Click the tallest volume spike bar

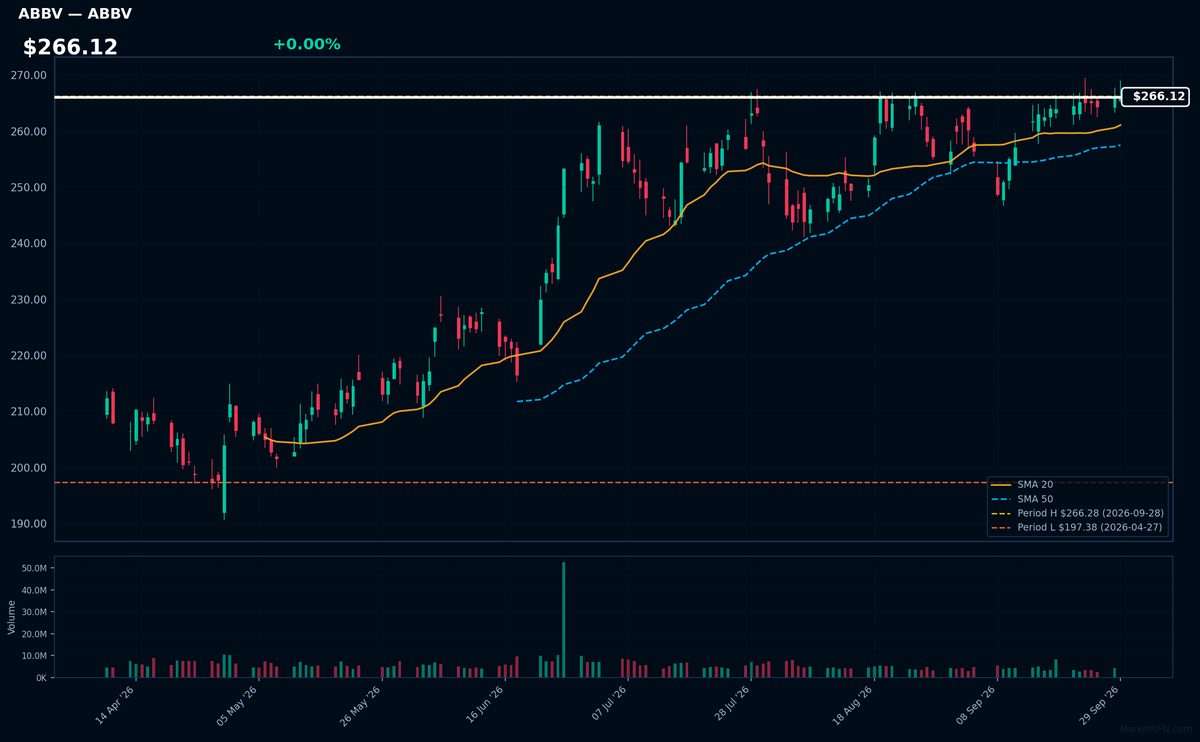tap(563, 620)
